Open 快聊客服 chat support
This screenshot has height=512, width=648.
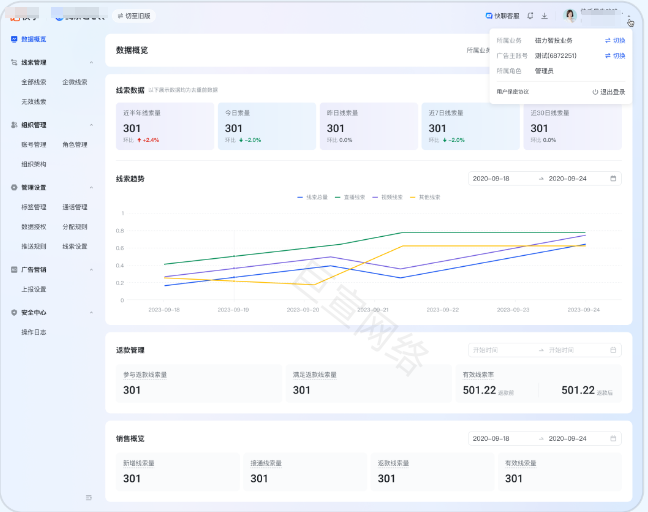503,16
